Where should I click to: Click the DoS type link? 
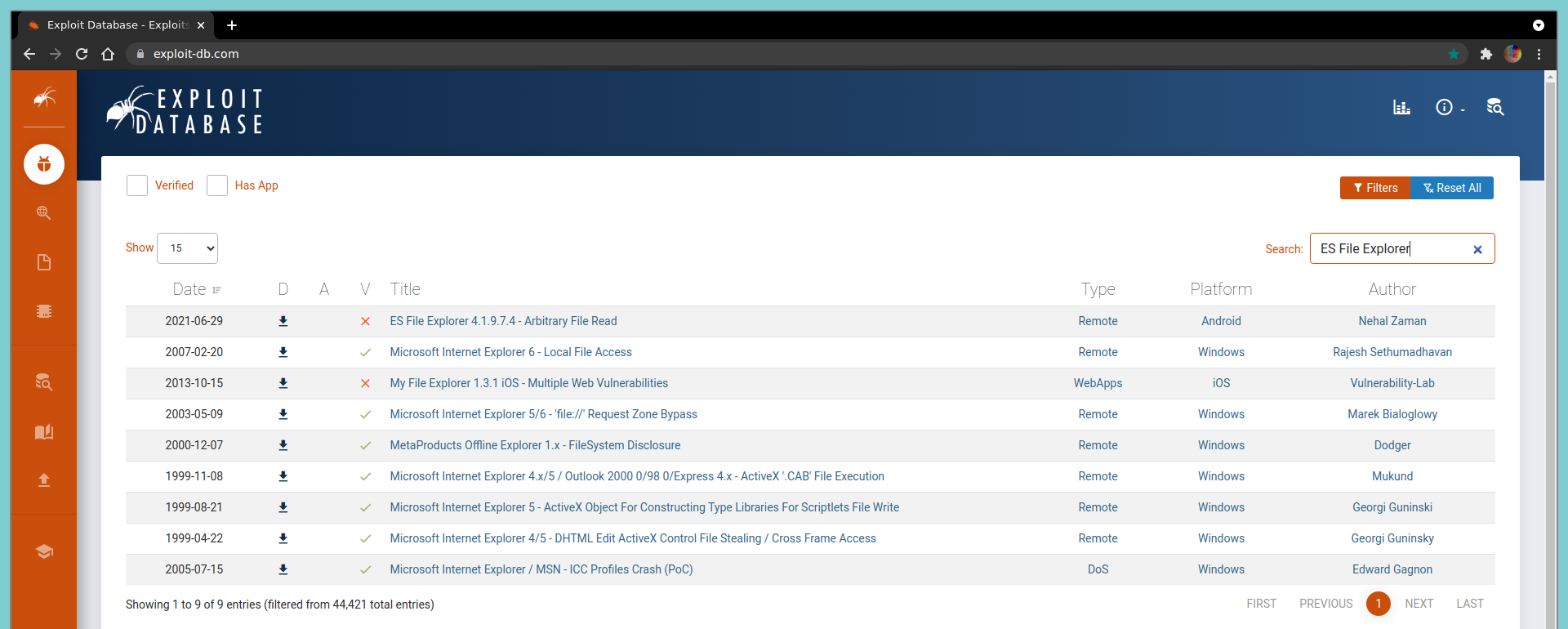tap(1098, 569)
